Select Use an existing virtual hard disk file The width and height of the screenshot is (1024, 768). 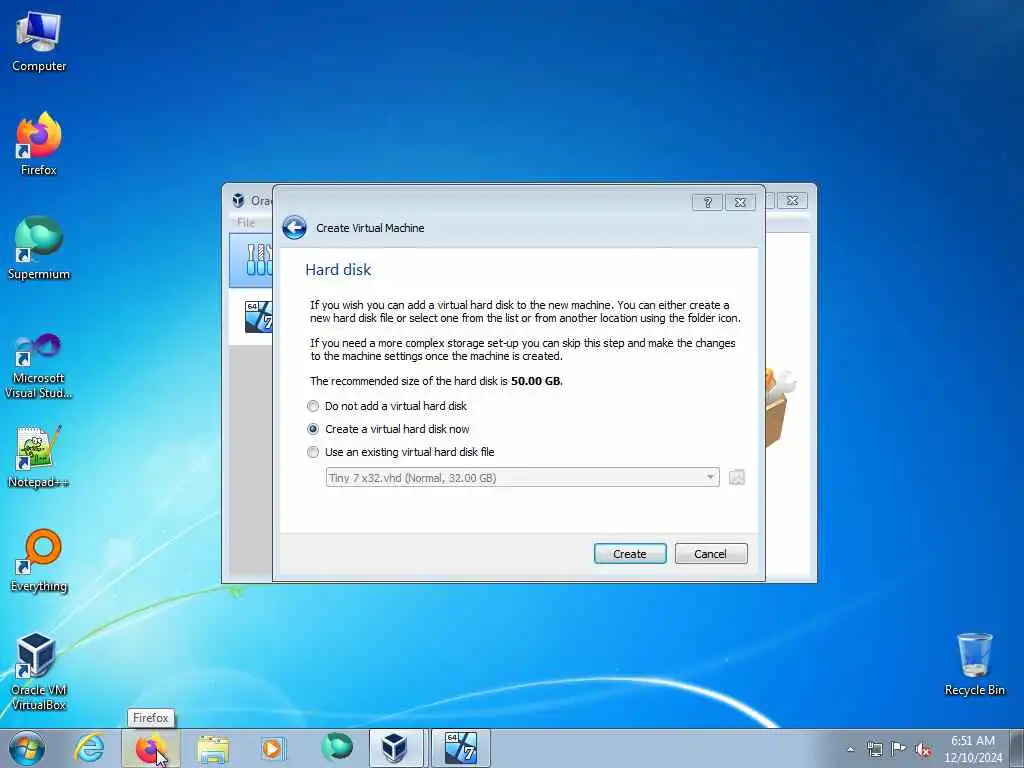401,452
